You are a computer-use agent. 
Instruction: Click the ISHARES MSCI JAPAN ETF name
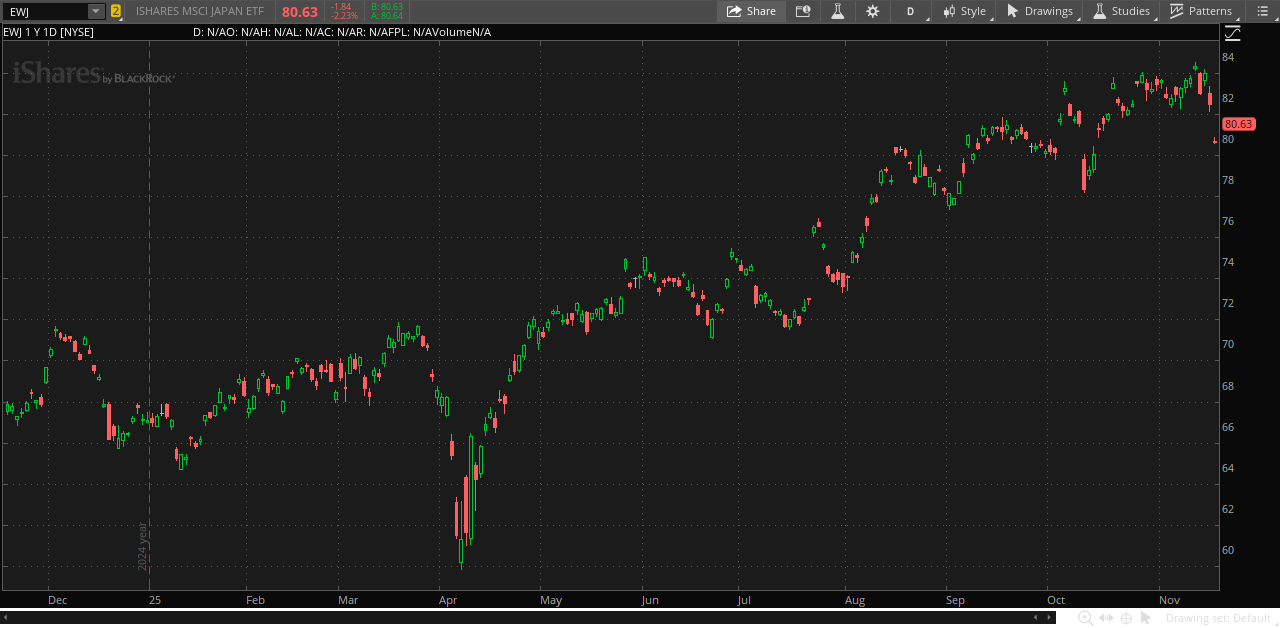(x=200, y=11)
